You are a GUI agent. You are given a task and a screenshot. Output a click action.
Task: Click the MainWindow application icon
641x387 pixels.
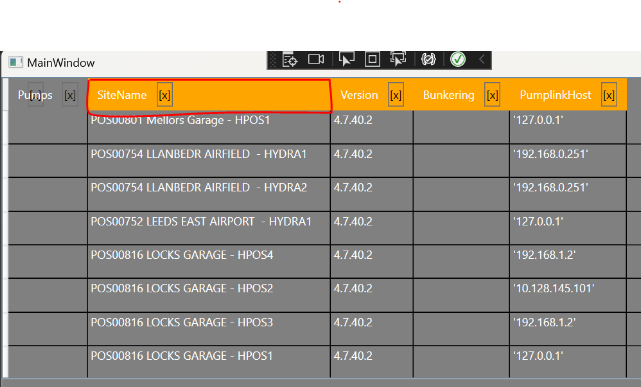(16, 62)
